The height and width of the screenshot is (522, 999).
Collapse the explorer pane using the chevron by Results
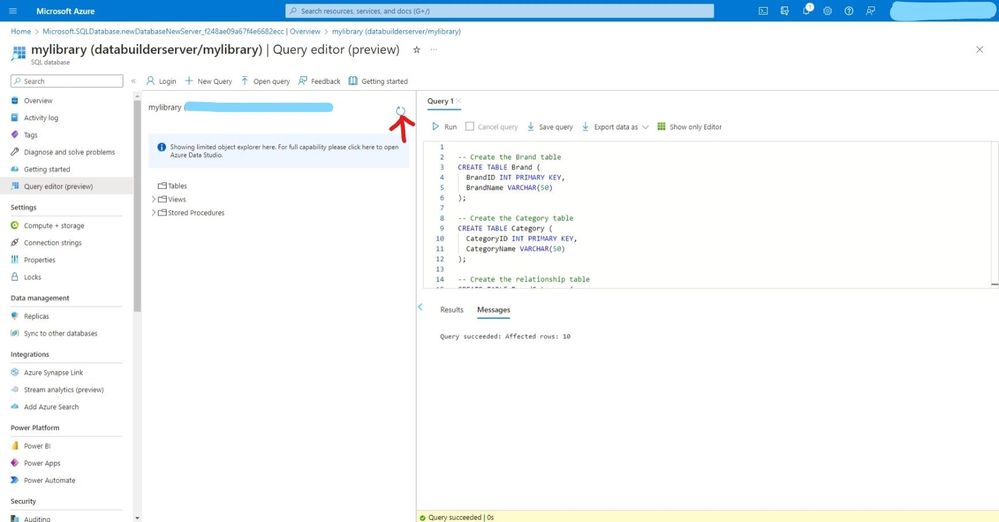click(x=420, y=307)
